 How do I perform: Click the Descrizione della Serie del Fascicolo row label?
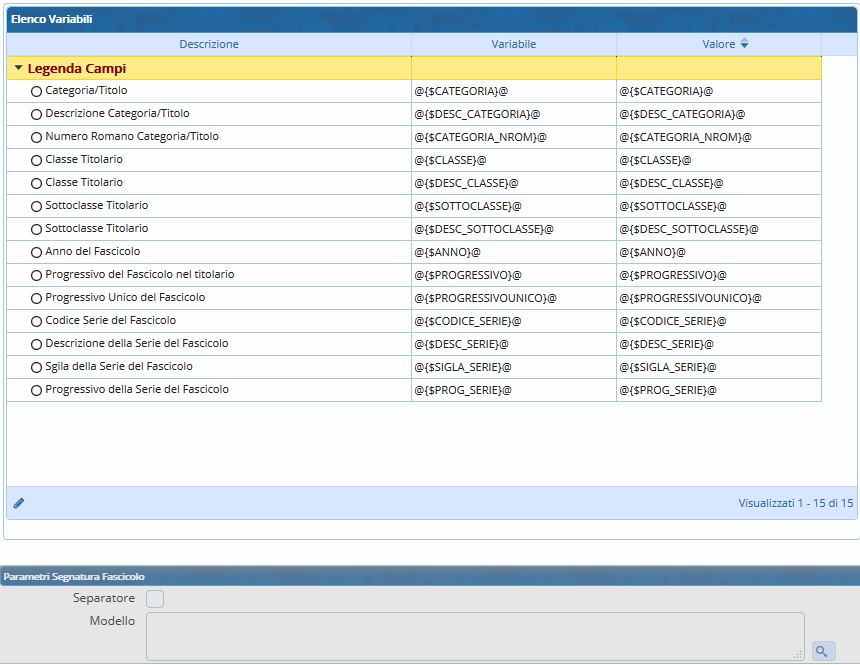pyautogui.click(x=136, y=343)
